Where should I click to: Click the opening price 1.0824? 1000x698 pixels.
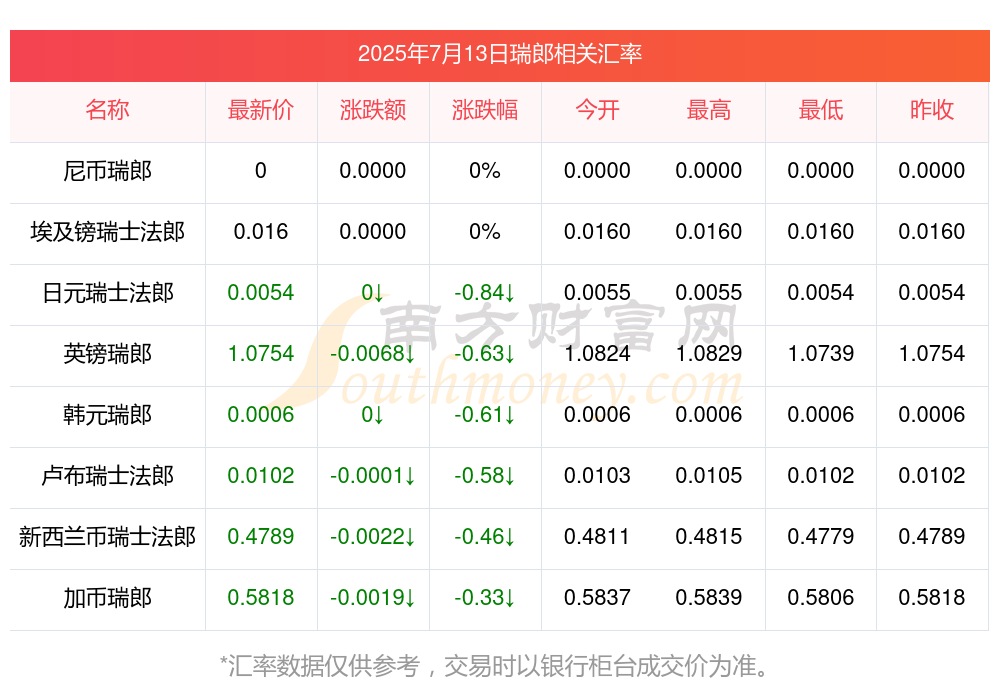pyautogui.click(x=597, y=353)
